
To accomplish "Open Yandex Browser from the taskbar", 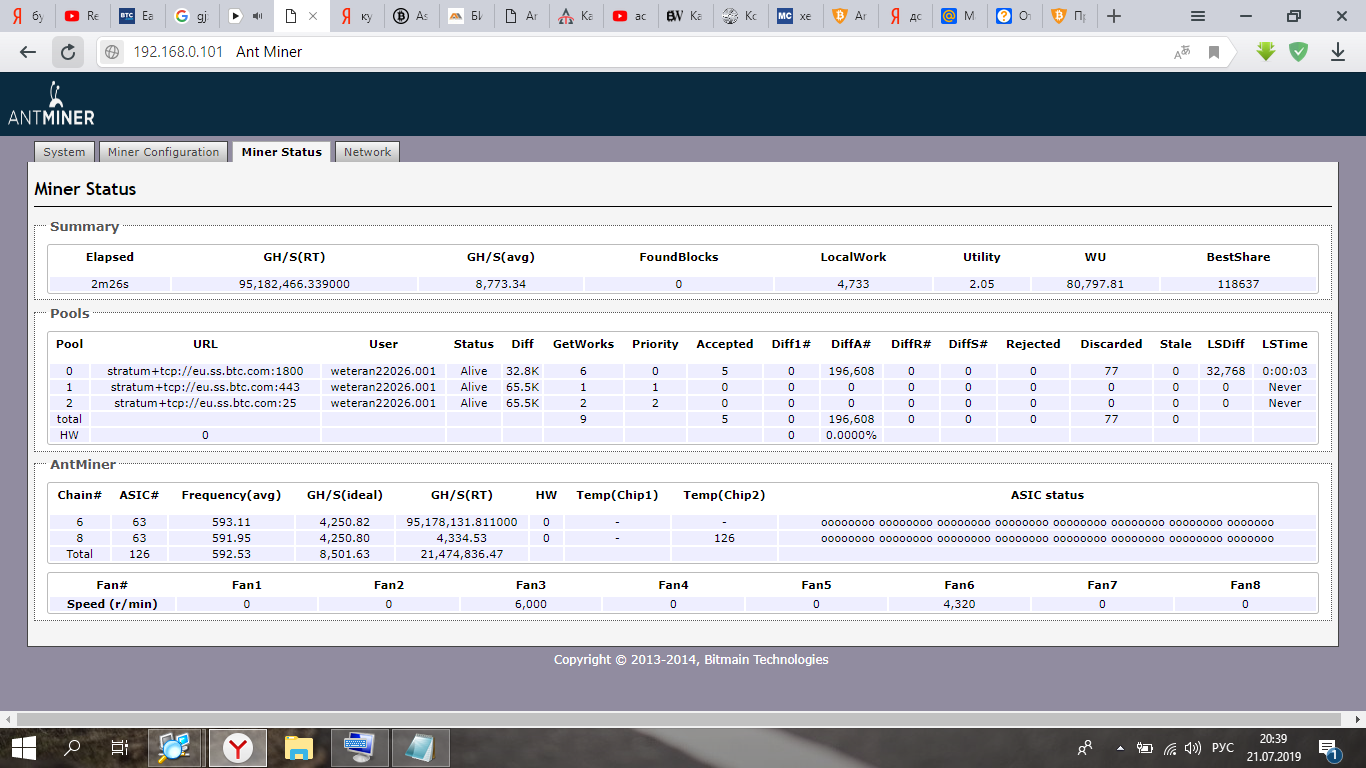I will [237, 747].
